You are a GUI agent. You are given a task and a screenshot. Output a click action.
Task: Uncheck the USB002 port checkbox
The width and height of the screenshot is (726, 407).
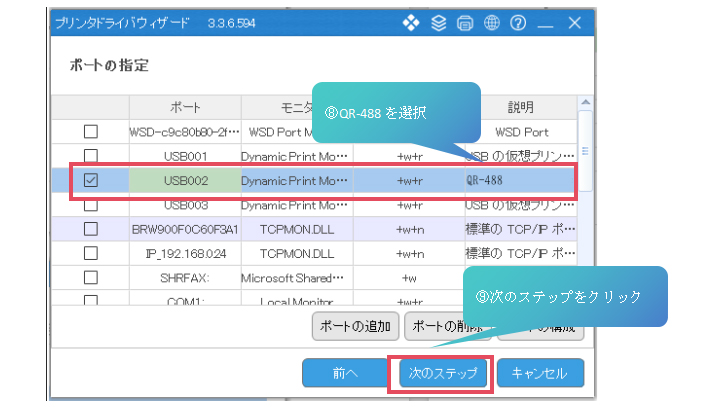click(x=91, y=180)
